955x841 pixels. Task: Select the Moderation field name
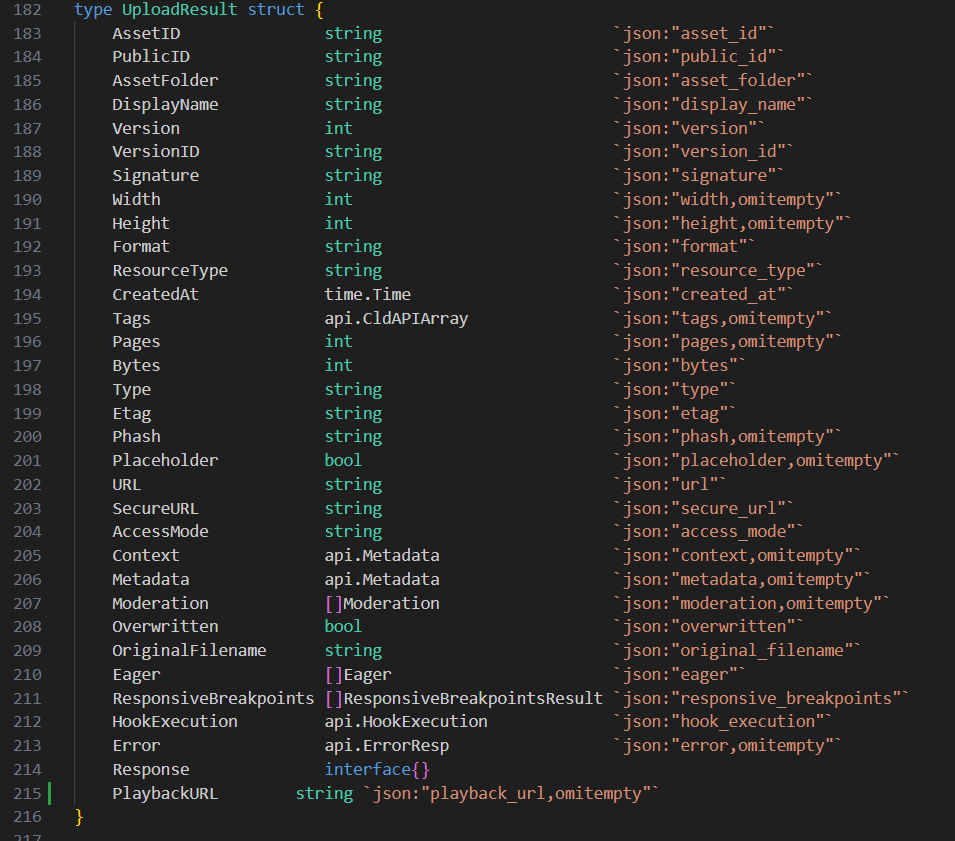point(159,603)
